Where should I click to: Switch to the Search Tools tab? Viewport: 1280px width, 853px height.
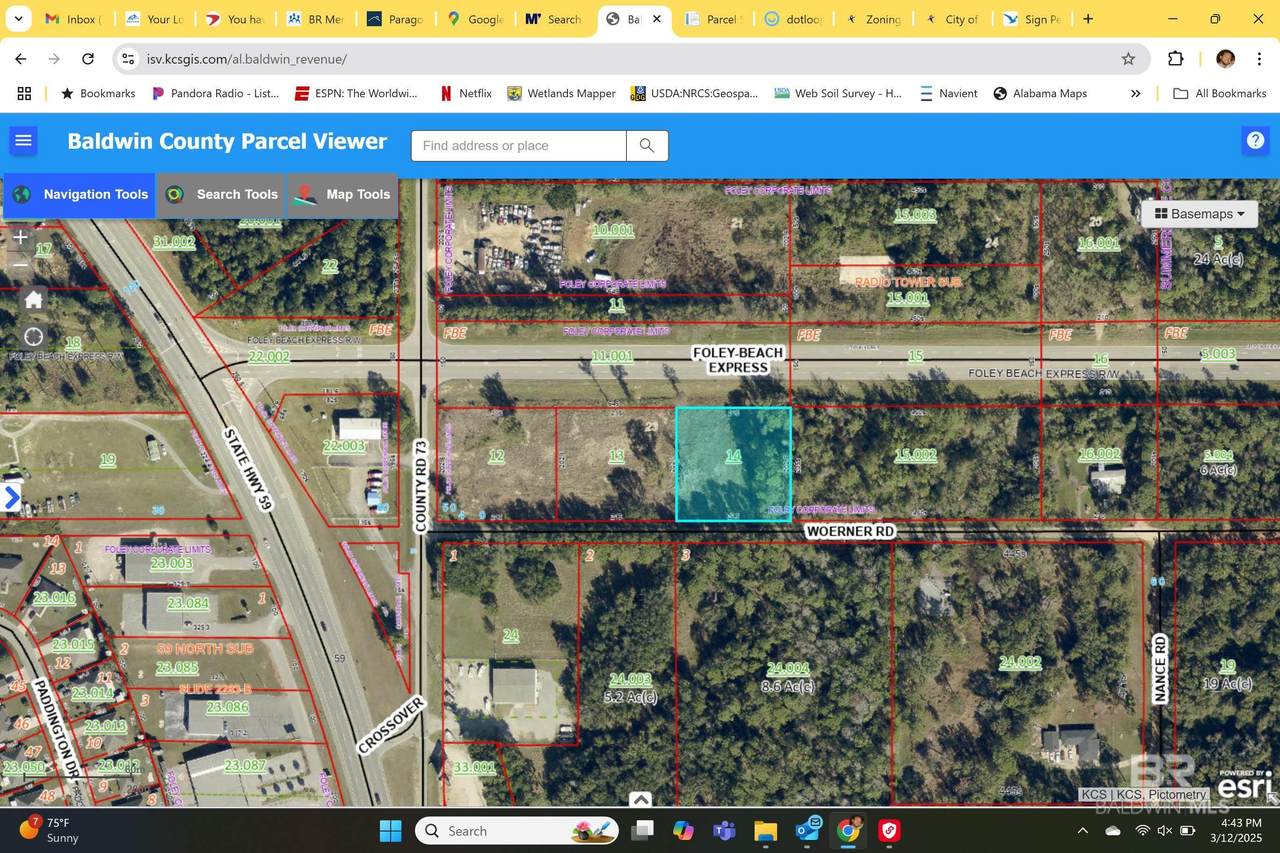[x=222, y=195]
